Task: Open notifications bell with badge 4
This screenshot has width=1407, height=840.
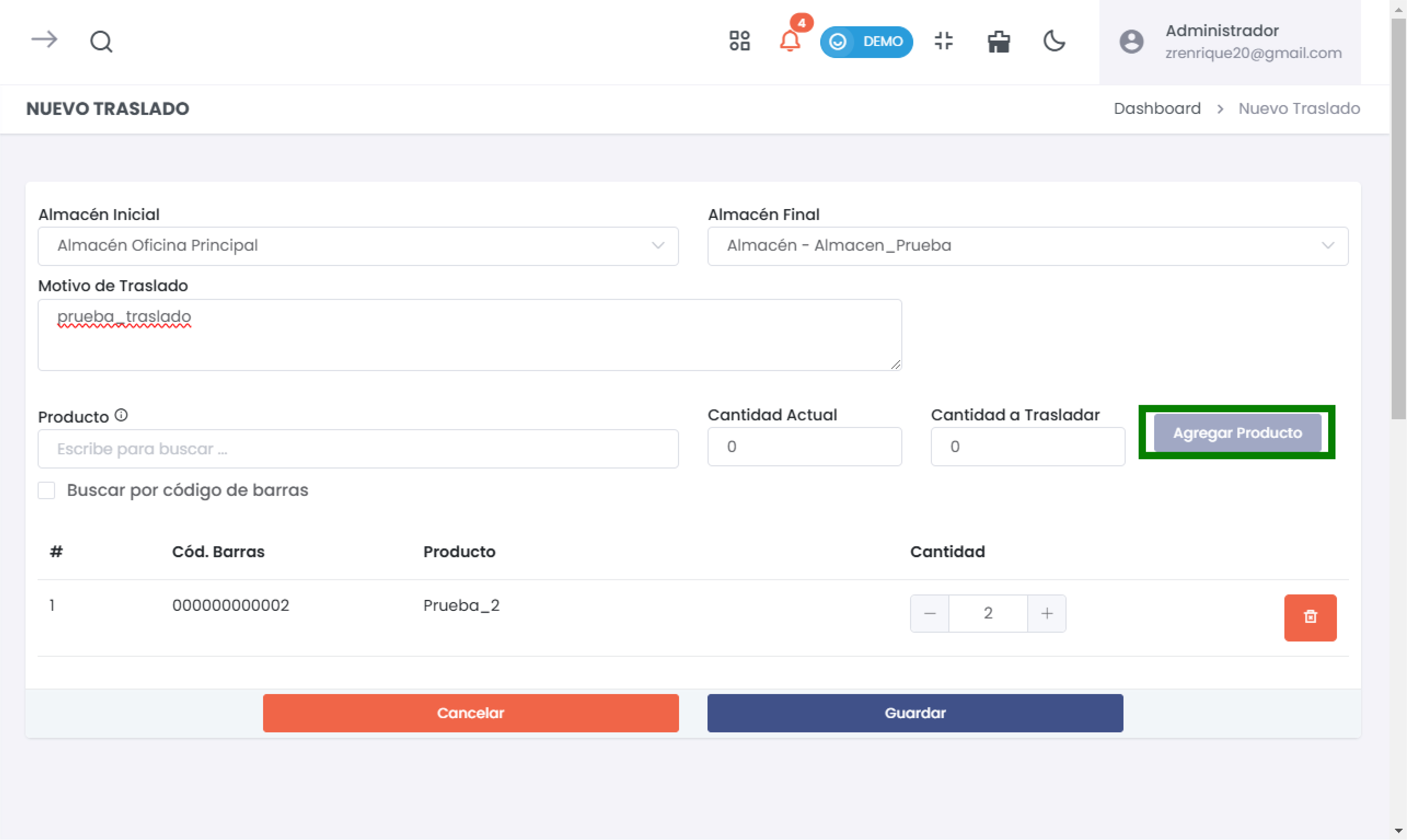Action: [x=790, y=41]
